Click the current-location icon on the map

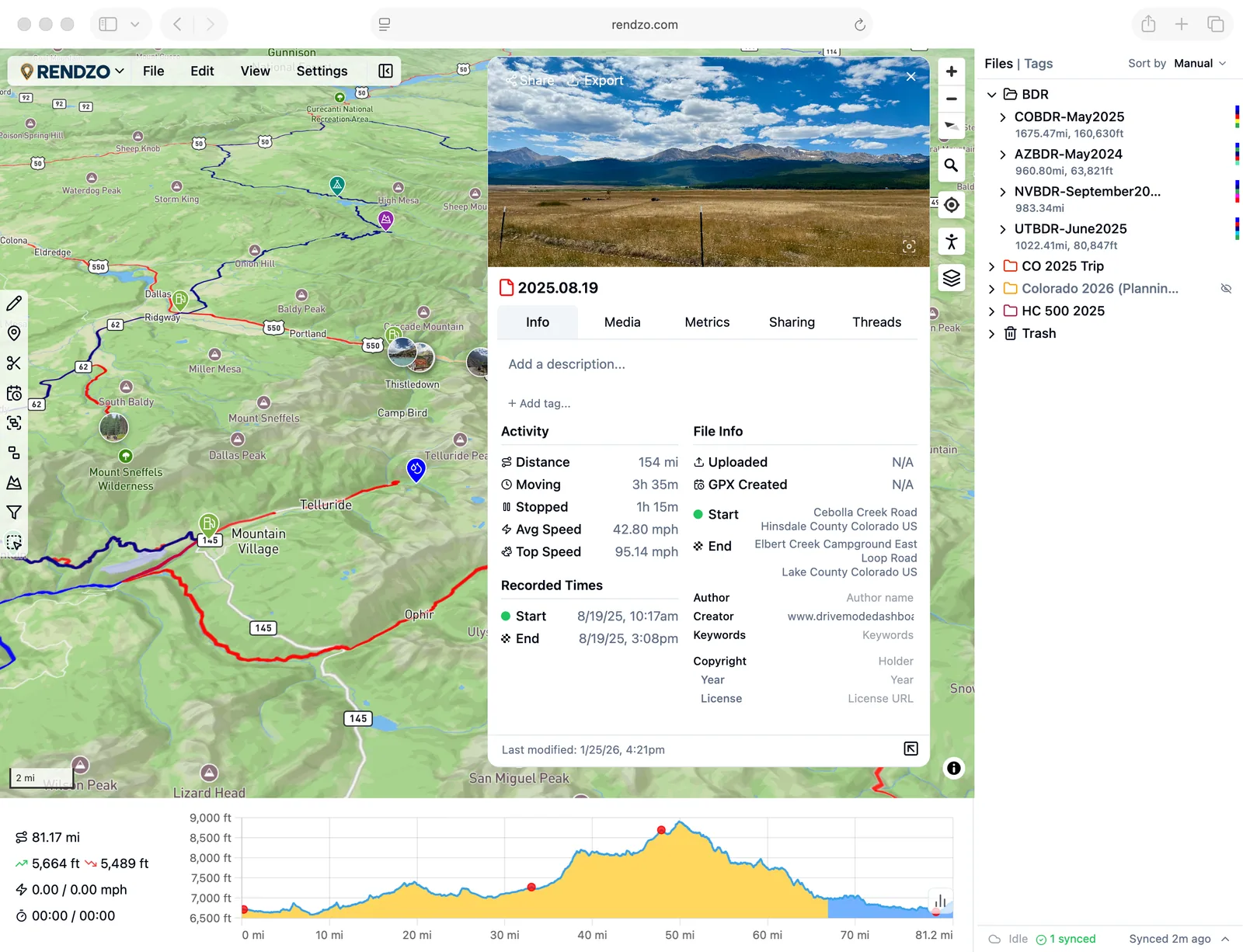(951, 205)
